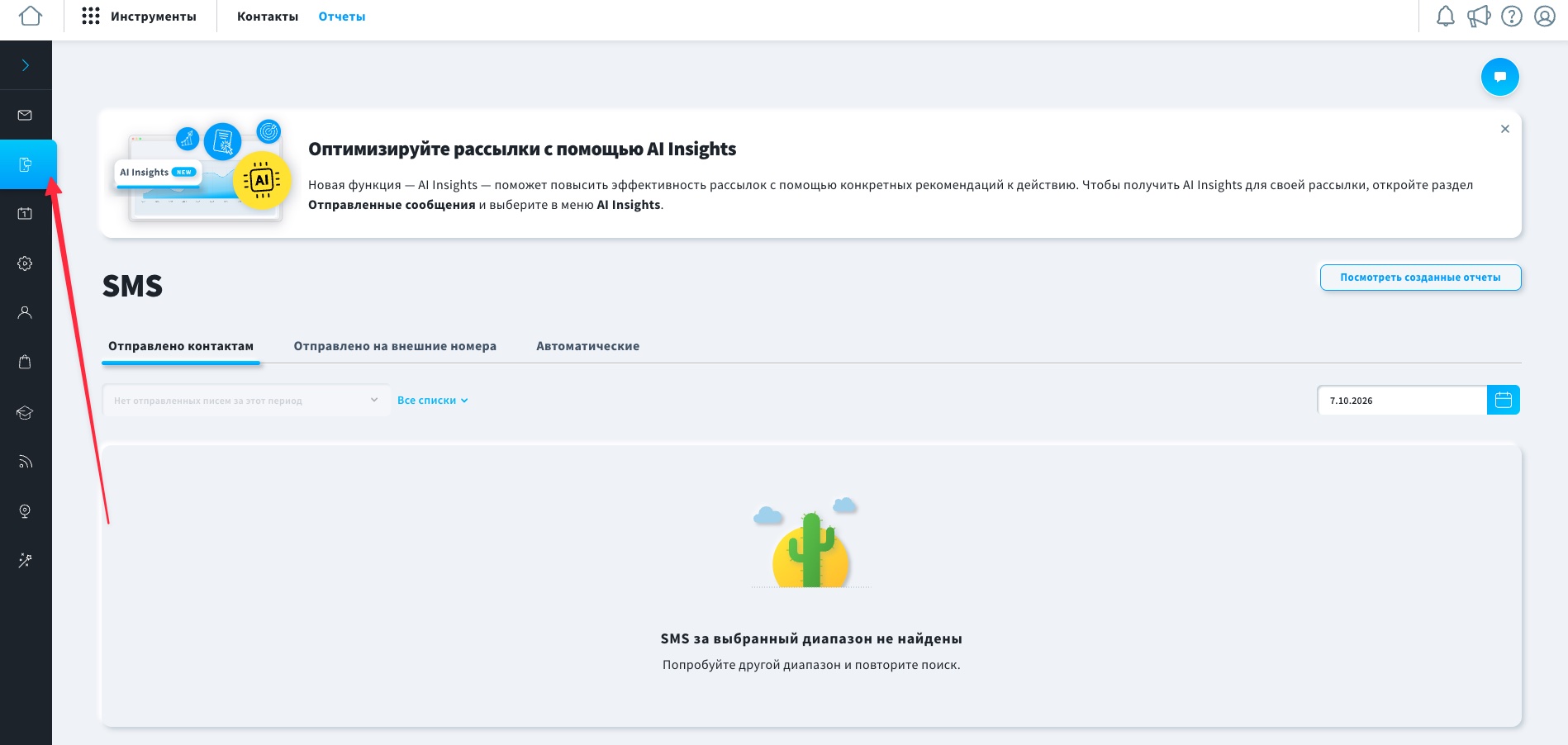Switch to Отправлено на внешние номера tab
This screenshot has height=745, width=1568.
point(395,346)
